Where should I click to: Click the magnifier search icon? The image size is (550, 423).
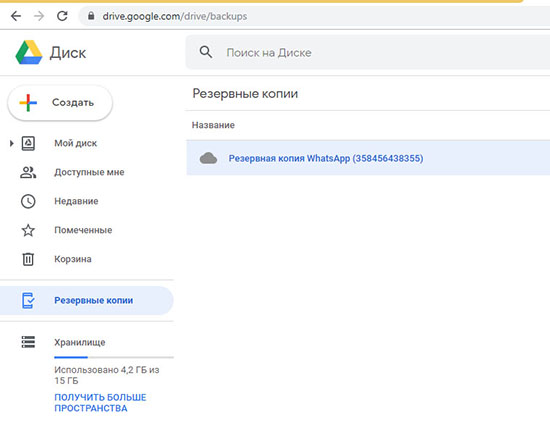[x=206, y=52]
